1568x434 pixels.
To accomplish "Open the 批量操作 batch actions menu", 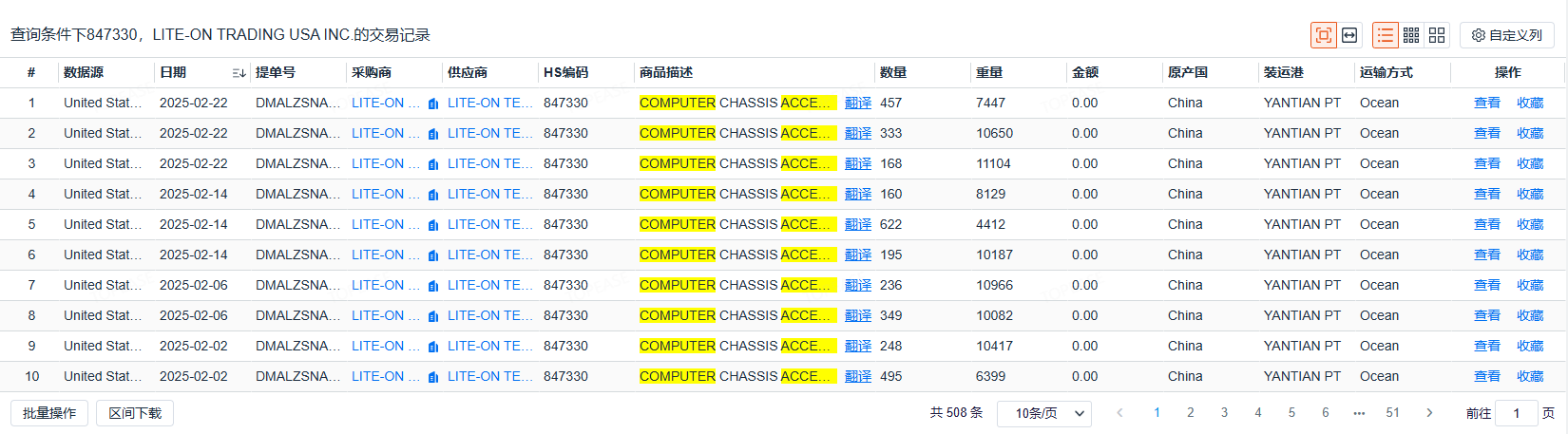I will tap(49, 413).
